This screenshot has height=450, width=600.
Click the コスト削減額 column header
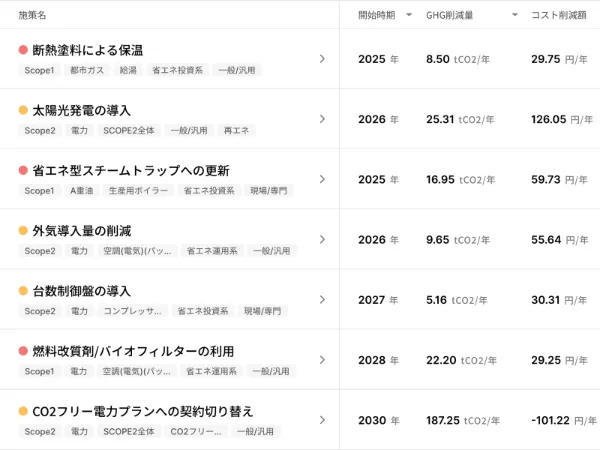tap(559, 15)
